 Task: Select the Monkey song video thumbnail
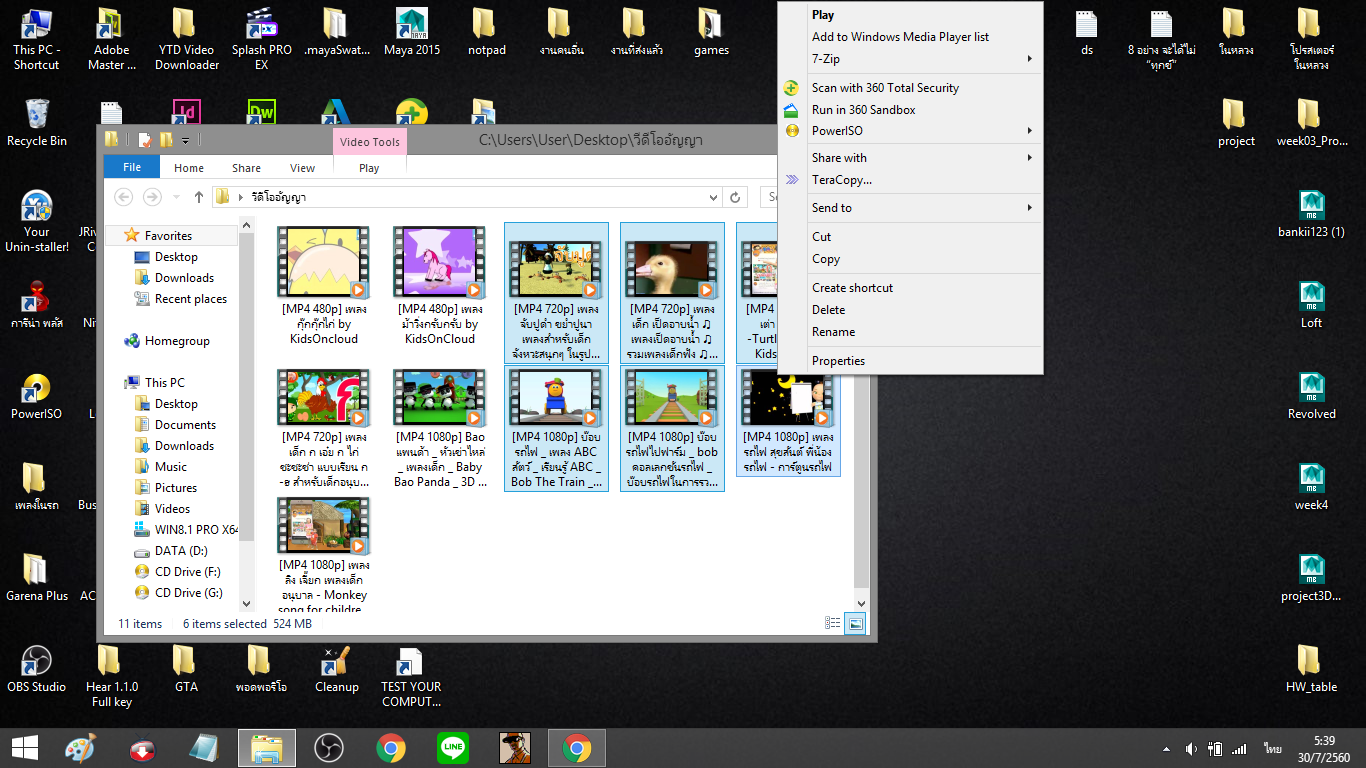(323, 526)
